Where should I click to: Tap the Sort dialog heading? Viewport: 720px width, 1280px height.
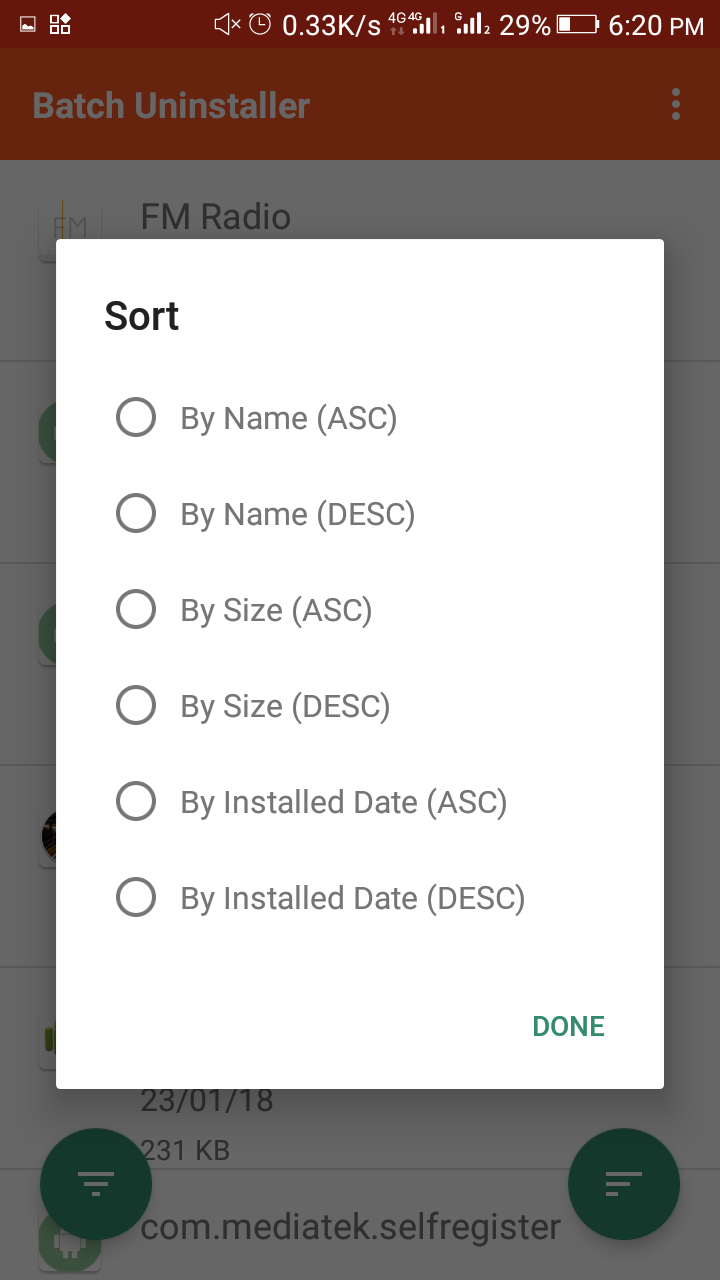point(142,316)
